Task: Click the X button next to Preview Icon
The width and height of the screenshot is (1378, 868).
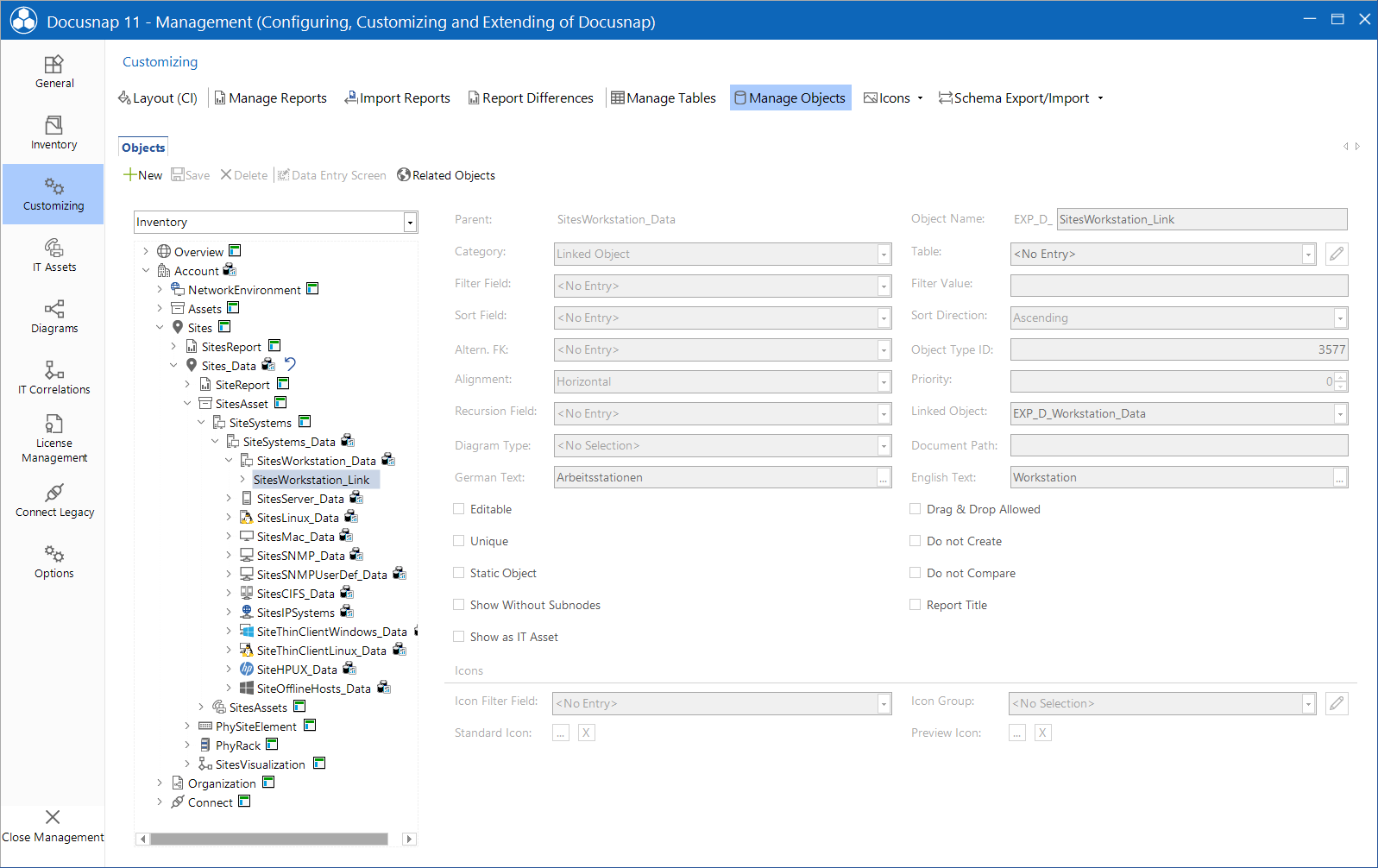Action: (1043, 733)
